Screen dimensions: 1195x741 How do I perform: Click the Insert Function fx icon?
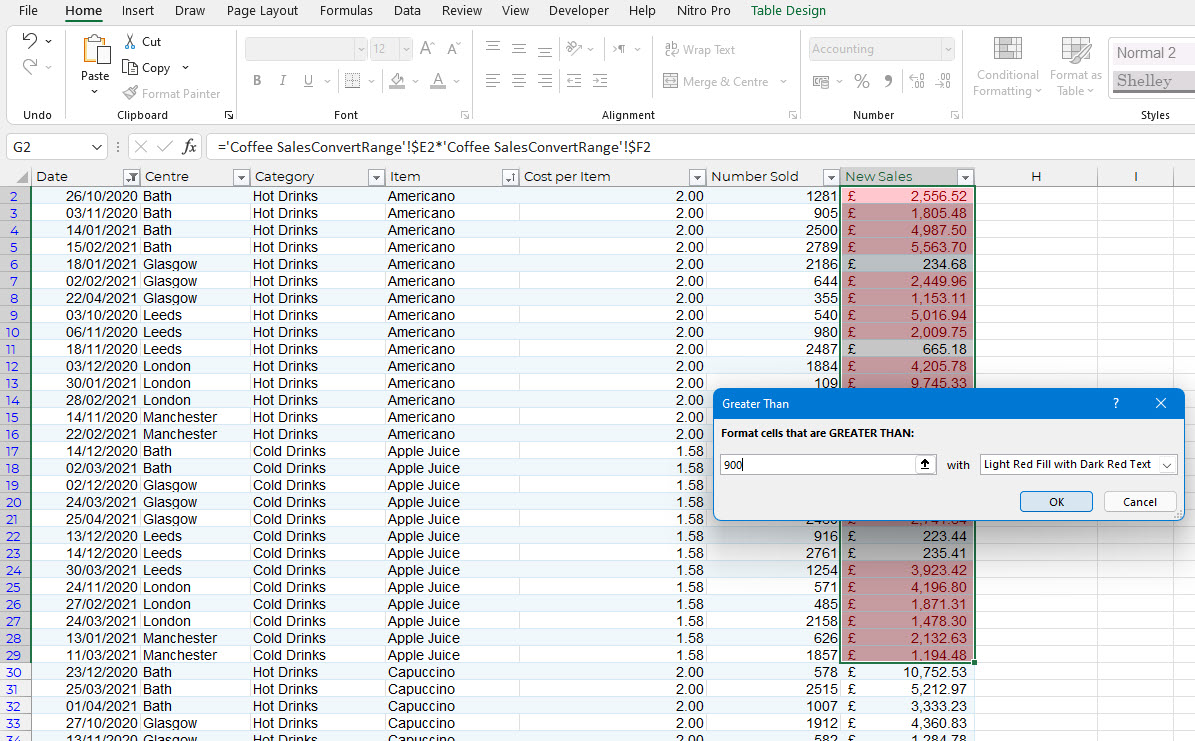(x=189, y=147)
